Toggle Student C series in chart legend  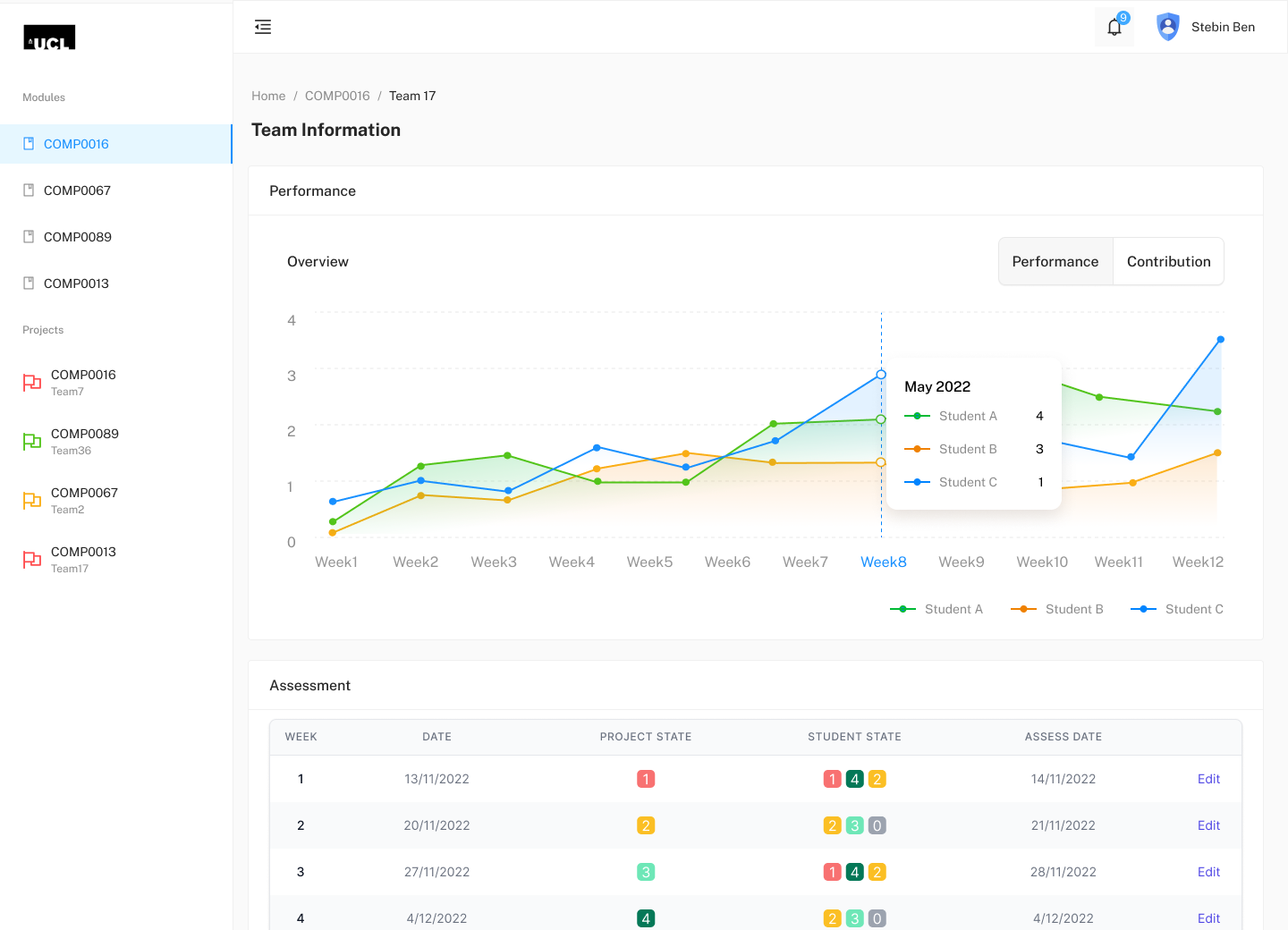[x=1177, y=609]
